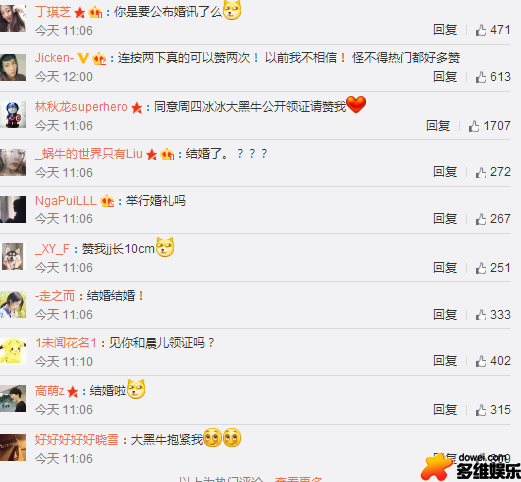521x482 pixels.
Task: Thumbs-up 1未闻花名1's comment with 402
Action: tap(481, 361)
